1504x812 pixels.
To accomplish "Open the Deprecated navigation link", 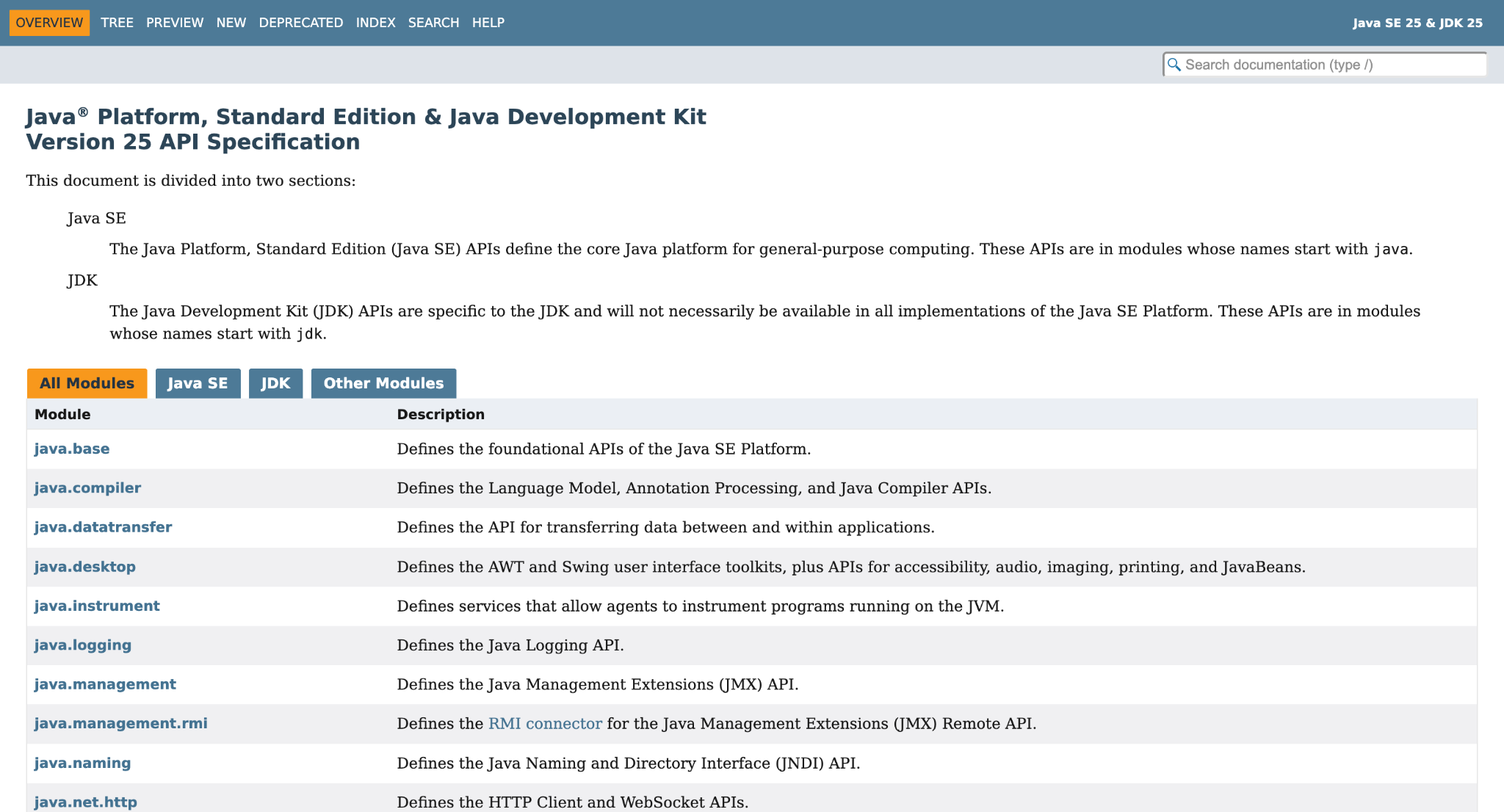I will pos(301,23).
